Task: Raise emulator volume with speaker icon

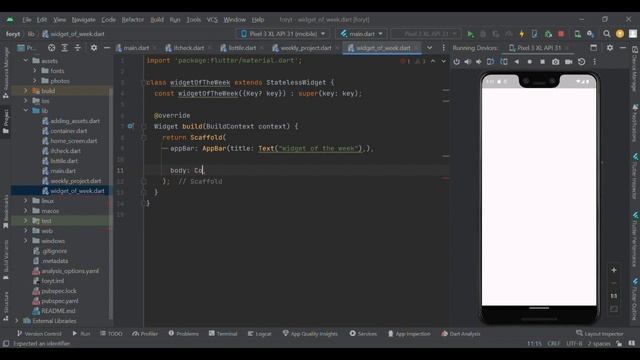Action: 467,62
